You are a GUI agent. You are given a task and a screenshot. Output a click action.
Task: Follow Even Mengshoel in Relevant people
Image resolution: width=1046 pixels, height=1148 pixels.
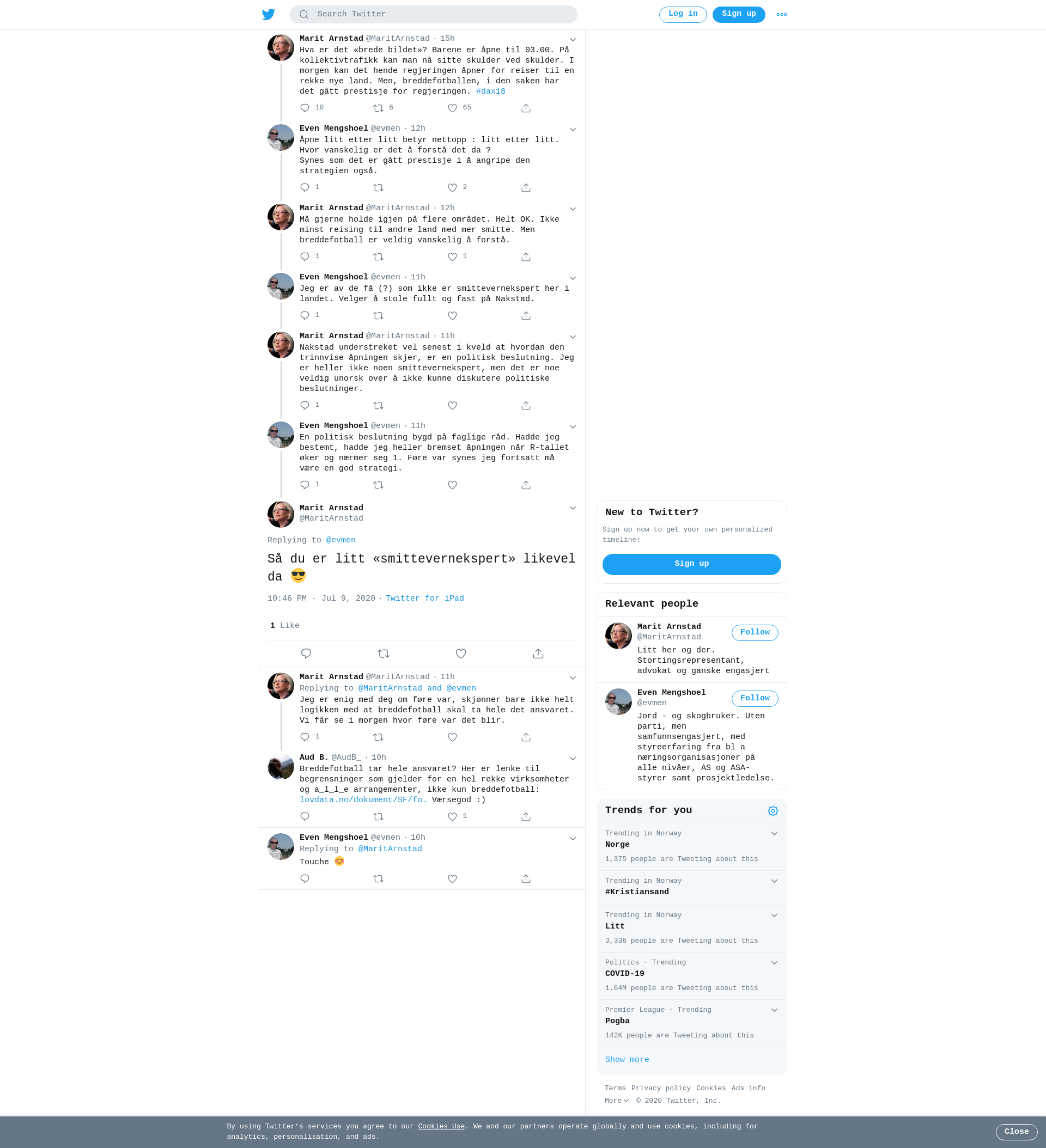coord(755,699)
